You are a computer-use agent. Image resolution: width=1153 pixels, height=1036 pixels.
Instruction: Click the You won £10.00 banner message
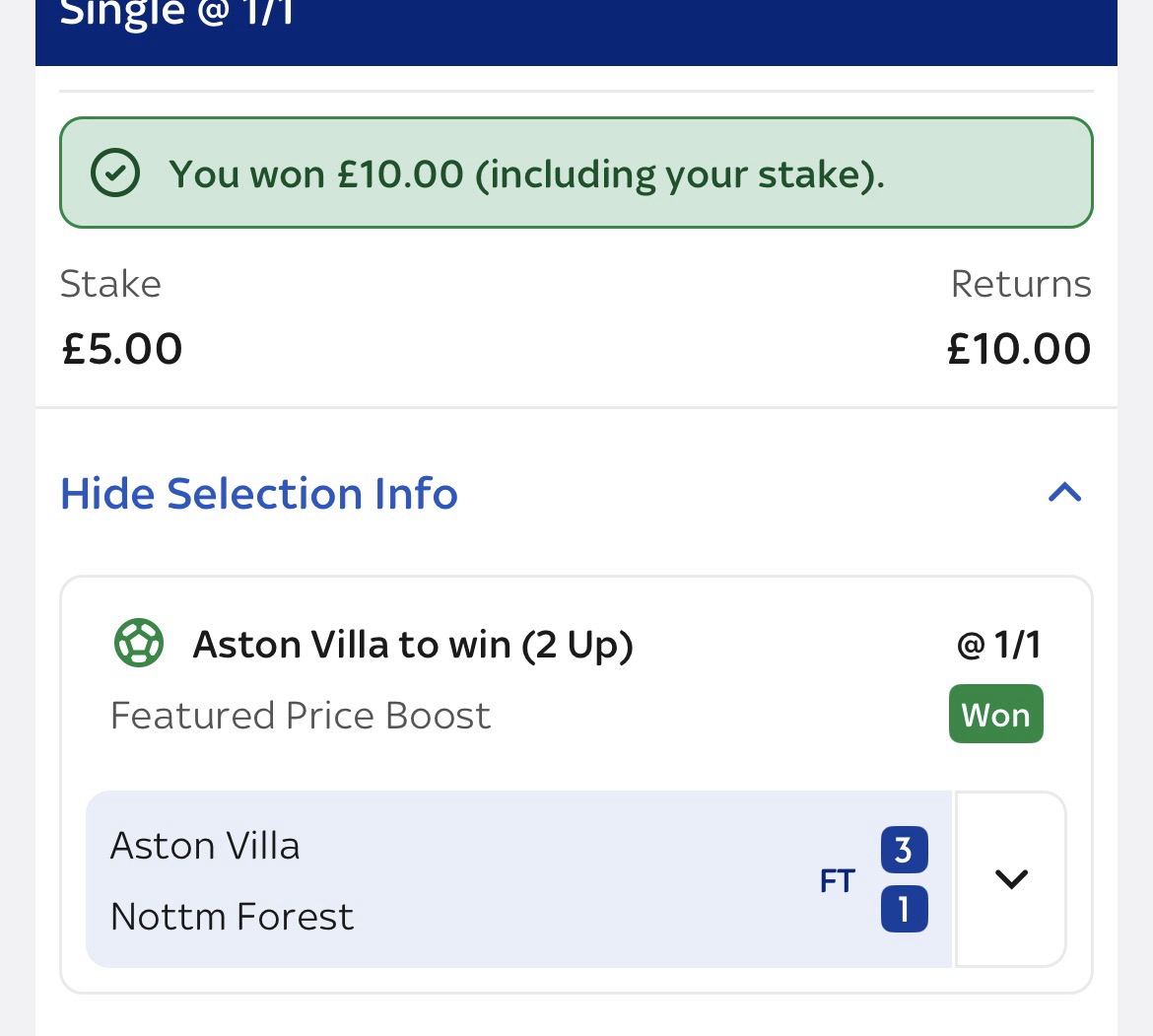point(526,174)
